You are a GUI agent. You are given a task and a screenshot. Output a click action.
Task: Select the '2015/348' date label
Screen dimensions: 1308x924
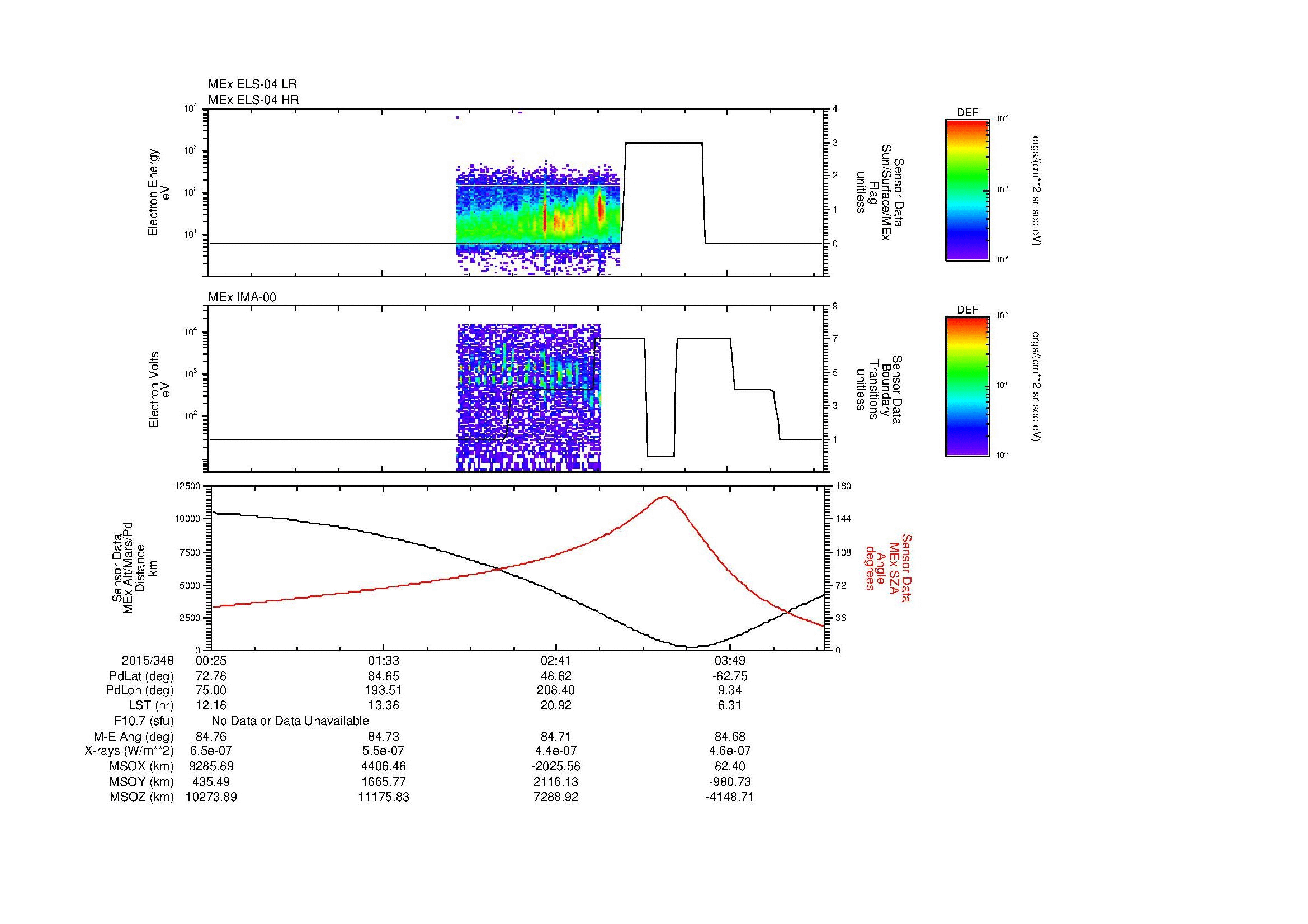click(x=148, y=660)
